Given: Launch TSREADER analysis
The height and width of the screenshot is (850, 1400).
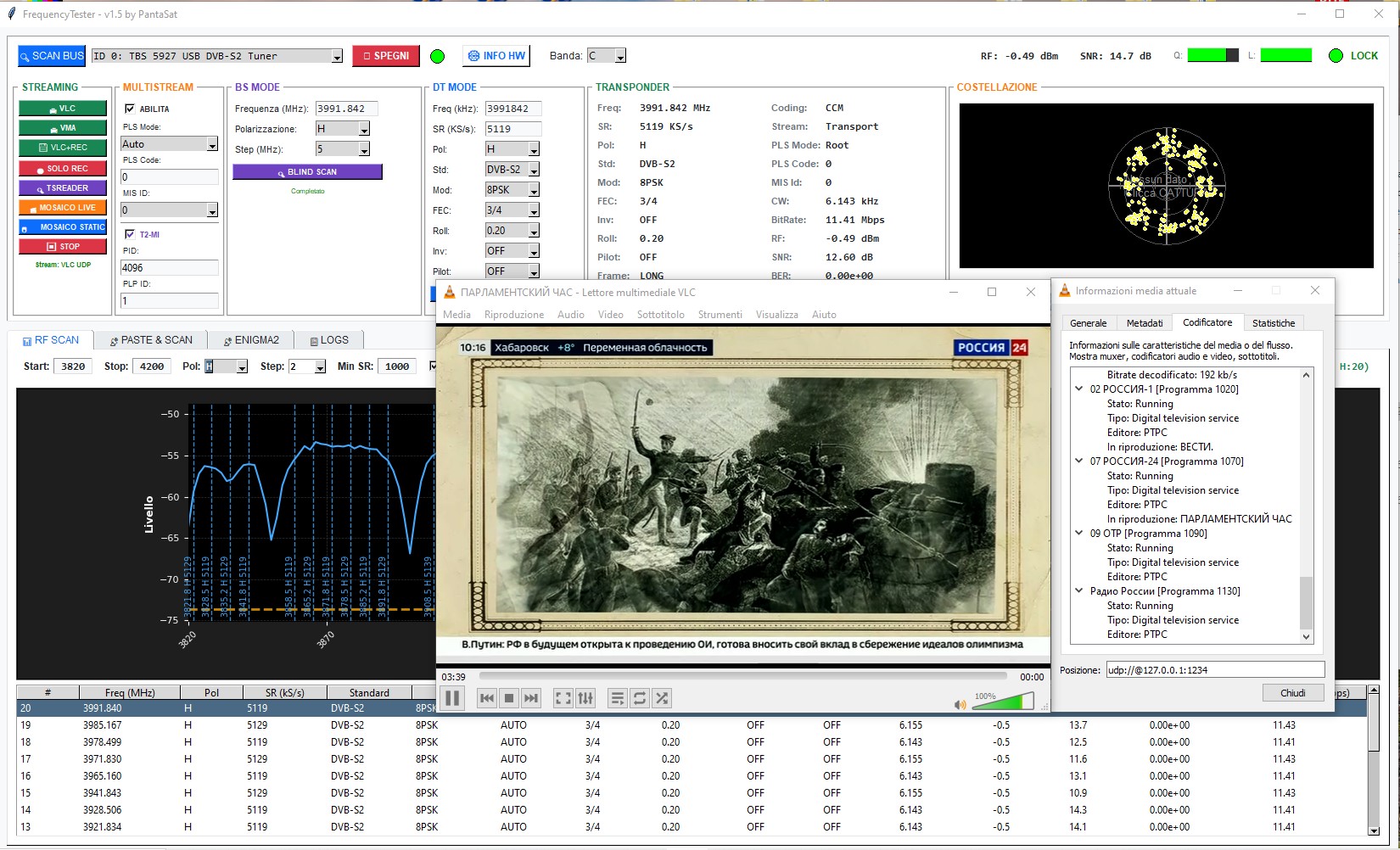Looking at the screenshot, I should coord(63,188).
